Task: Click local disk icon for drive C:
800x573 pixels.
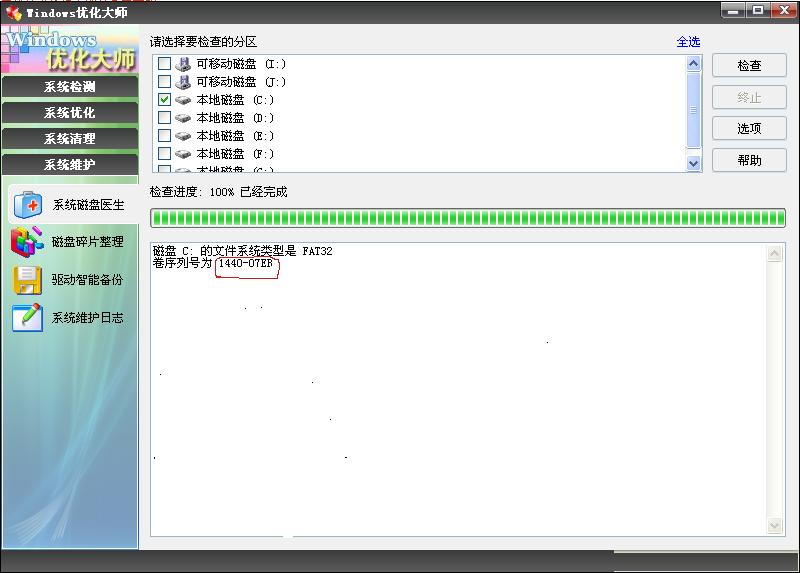Action: 183,100
